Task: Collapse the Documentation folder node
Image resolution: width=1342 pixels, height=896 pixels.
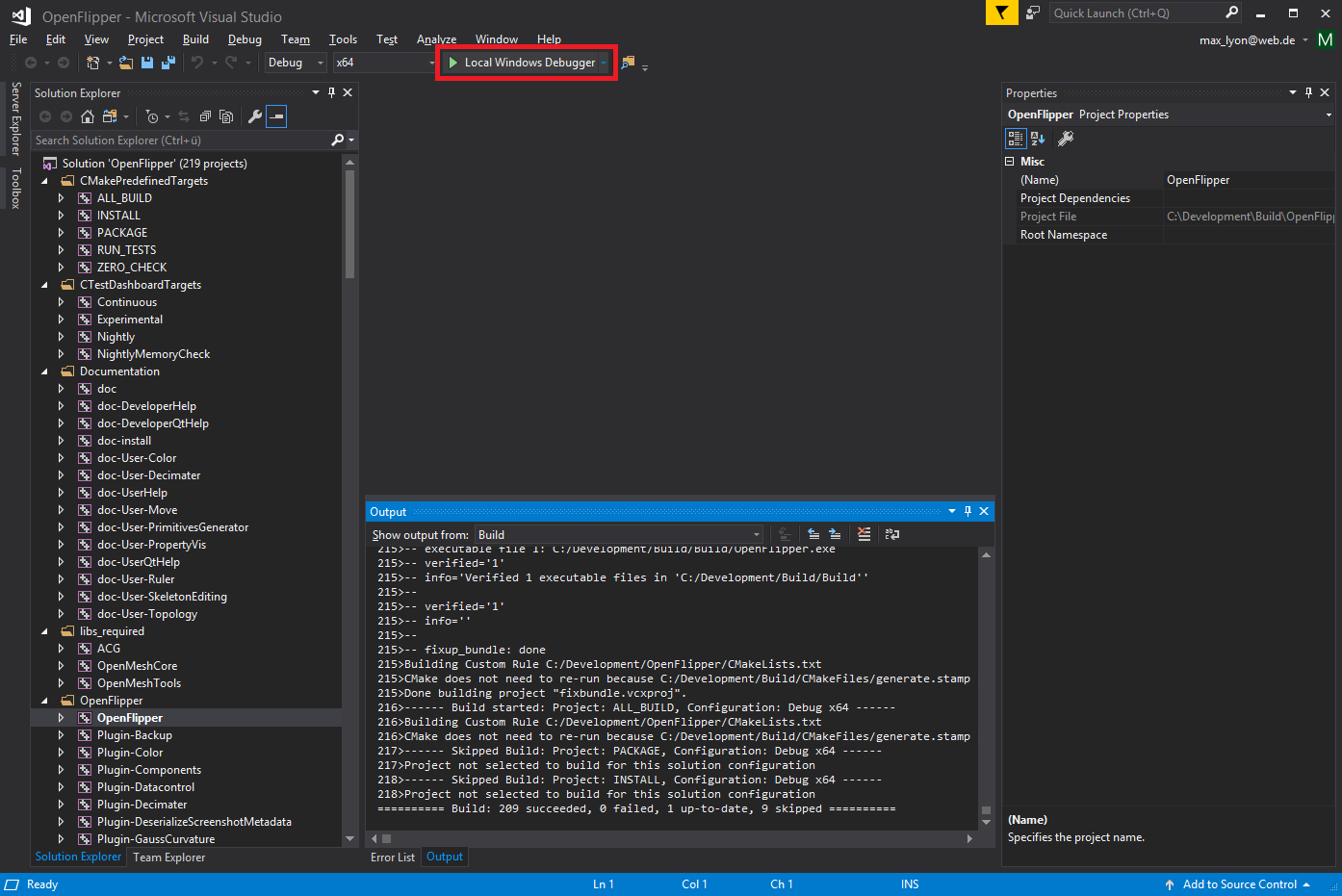Action: (x=44, y=371)
